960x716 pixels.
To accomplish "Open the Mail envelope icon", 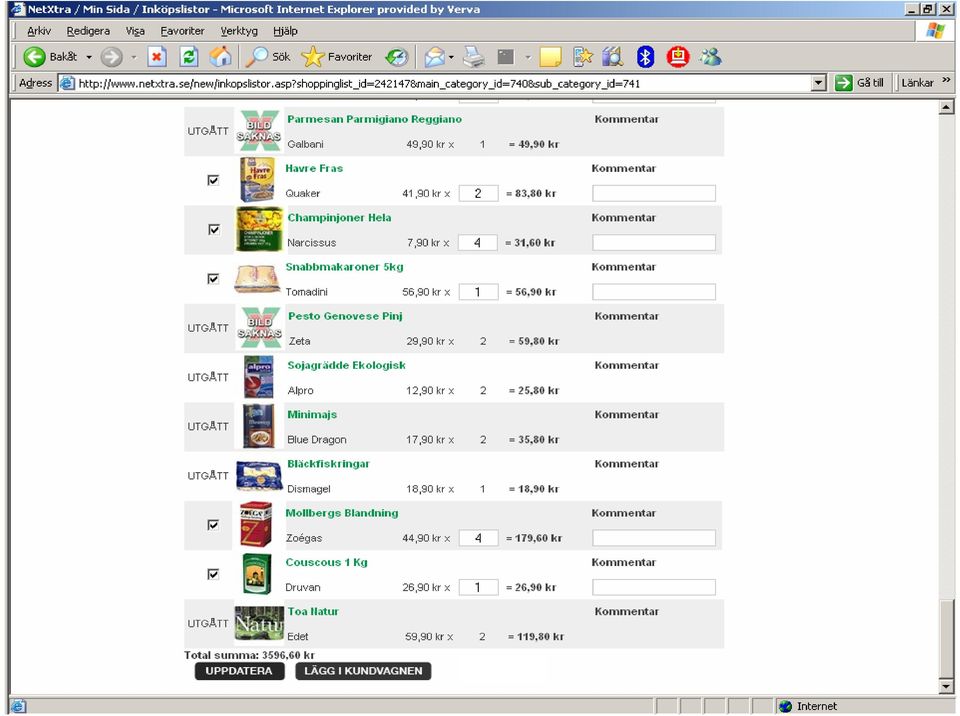I will [x=434, y=57].
